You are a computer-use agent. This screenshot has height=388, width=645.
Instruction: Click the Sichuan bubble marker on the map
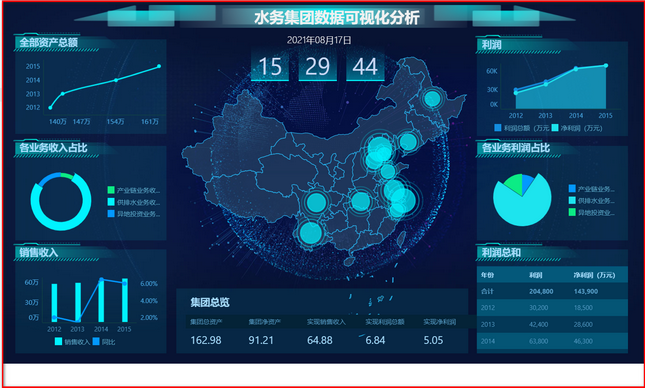coord(316,202)
